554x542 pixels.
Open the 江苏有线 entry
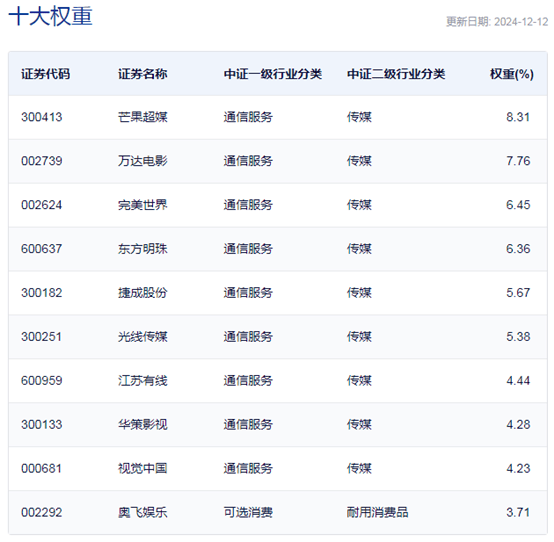(143, 381)
